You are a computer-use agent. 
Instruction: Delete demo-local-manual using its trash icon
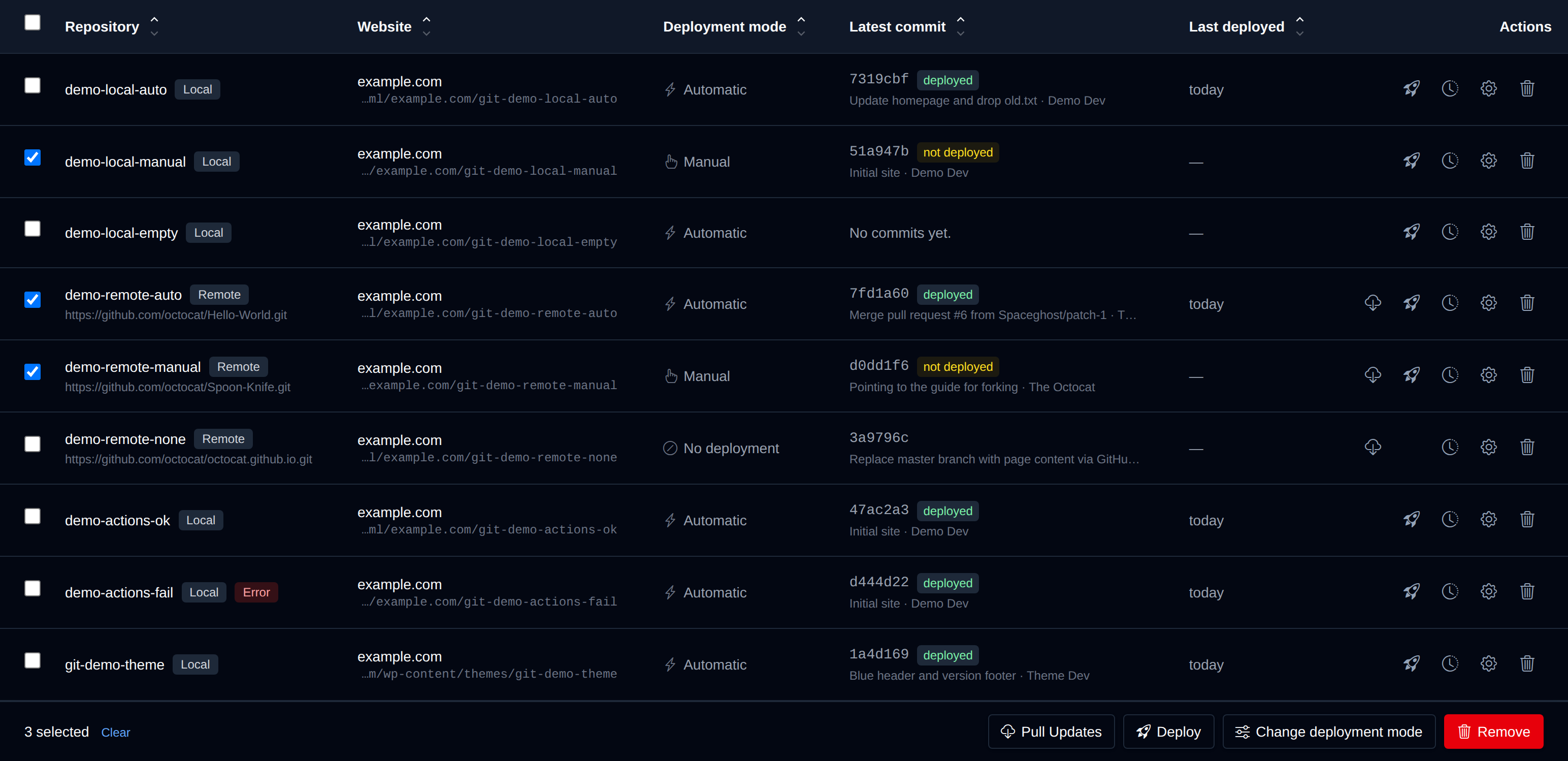1526,161
